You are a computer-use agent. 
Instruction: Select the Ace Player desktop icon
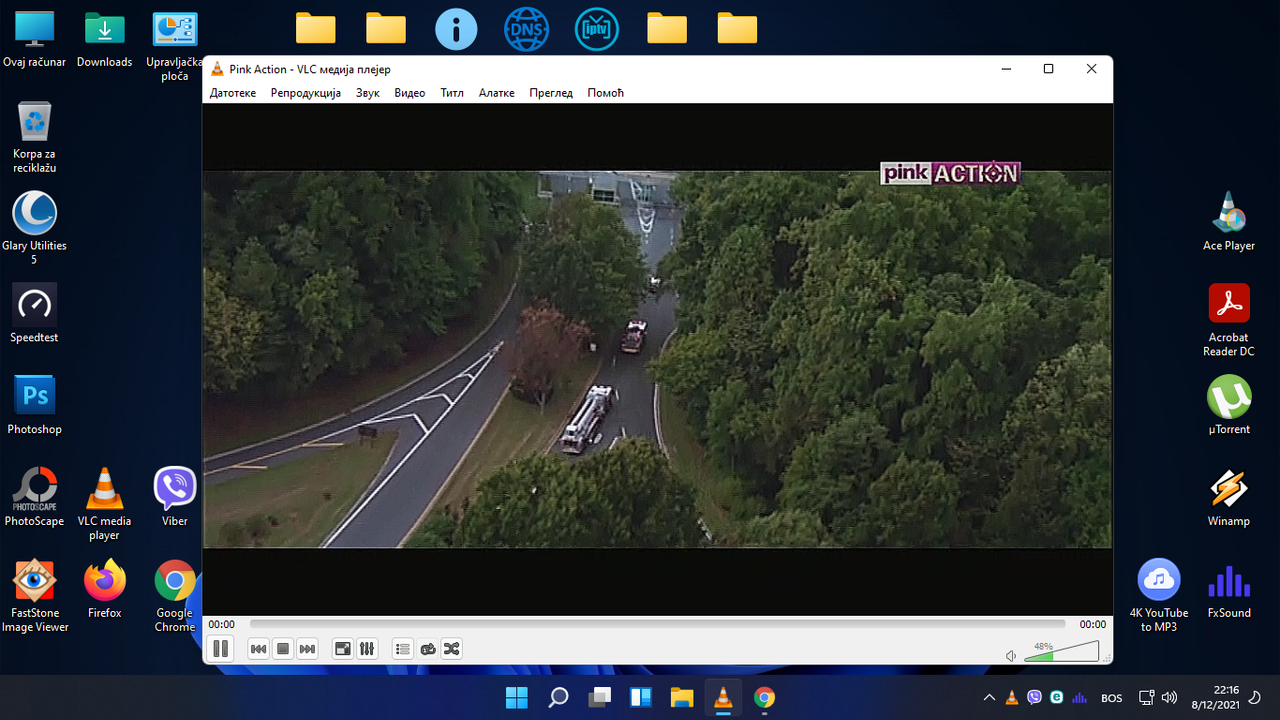point(1229,221)
